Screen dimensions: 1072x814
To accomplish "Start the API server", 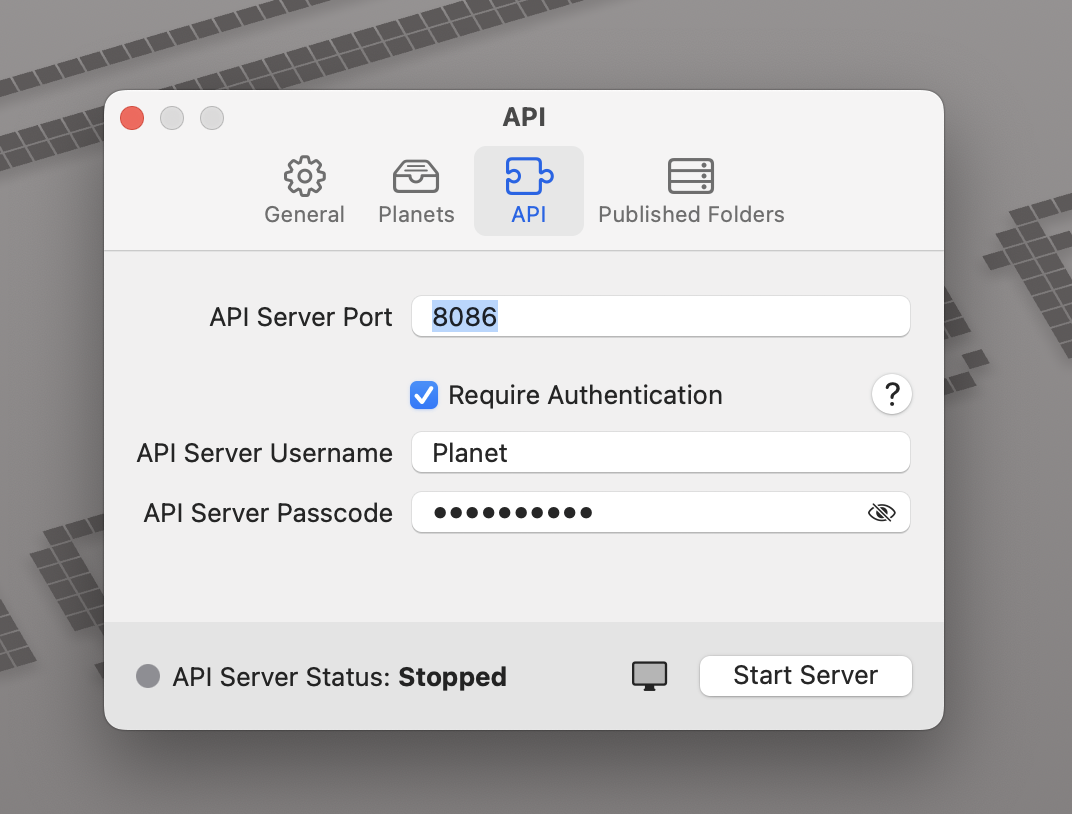I will tap(805, 676).
